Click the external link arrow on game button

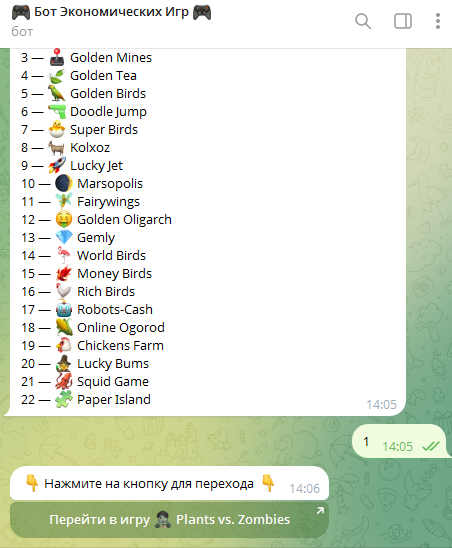(320, 511)
